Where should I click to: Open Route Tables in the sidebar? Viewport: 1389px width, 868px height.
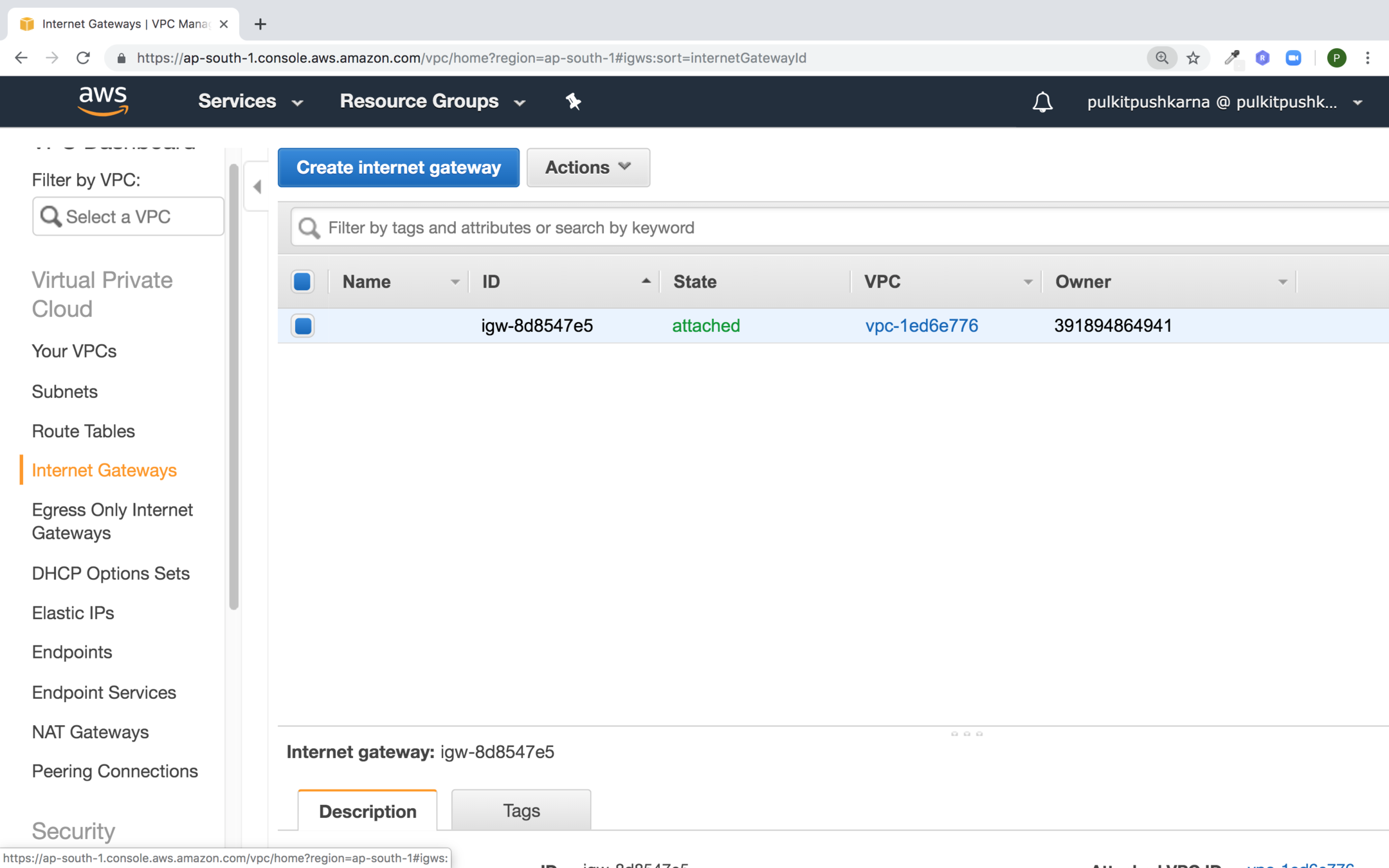84,431
